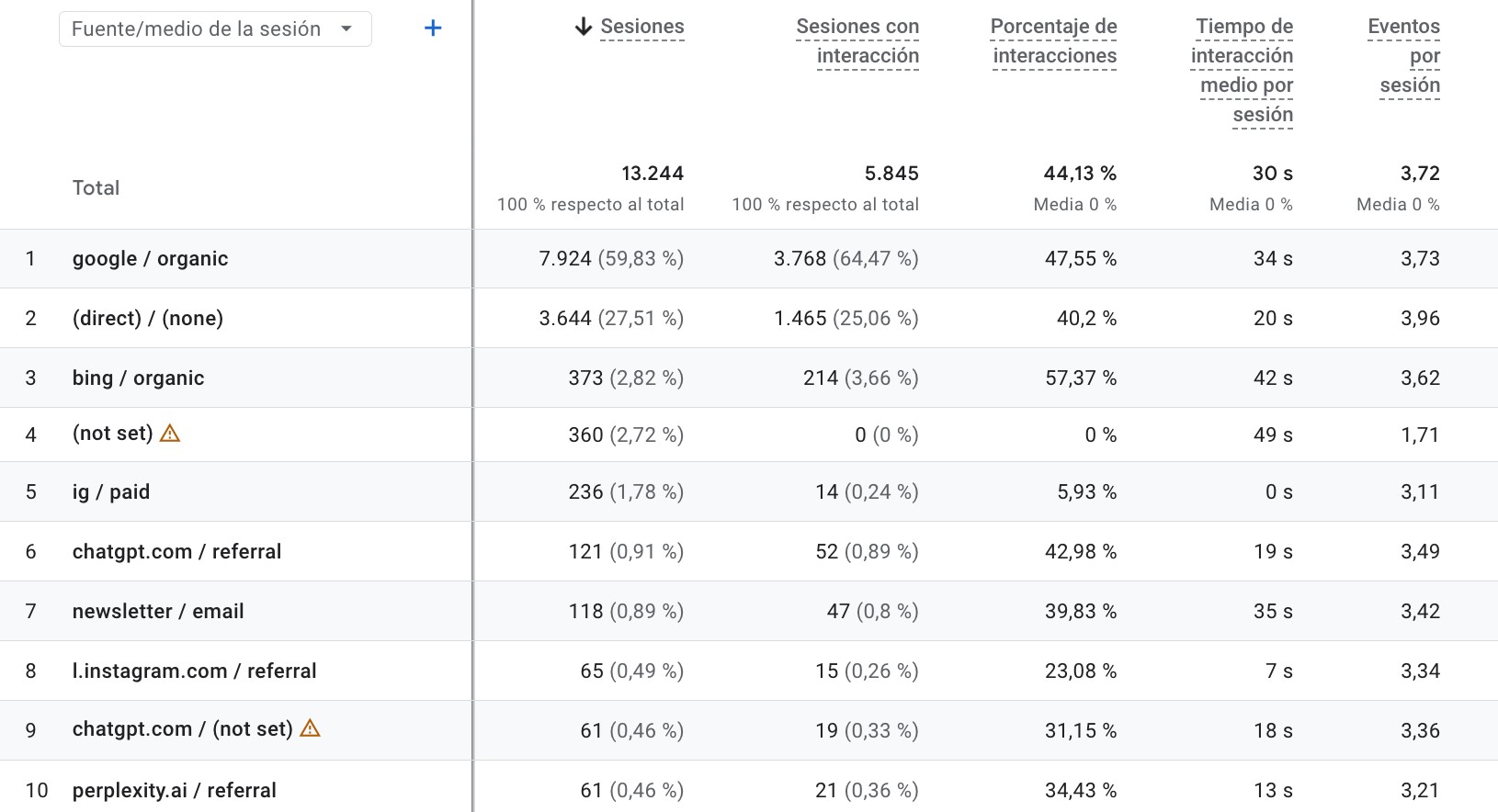
Task: Open the Fuente/medio de la sesión dropdown
Action: [215, 28]
